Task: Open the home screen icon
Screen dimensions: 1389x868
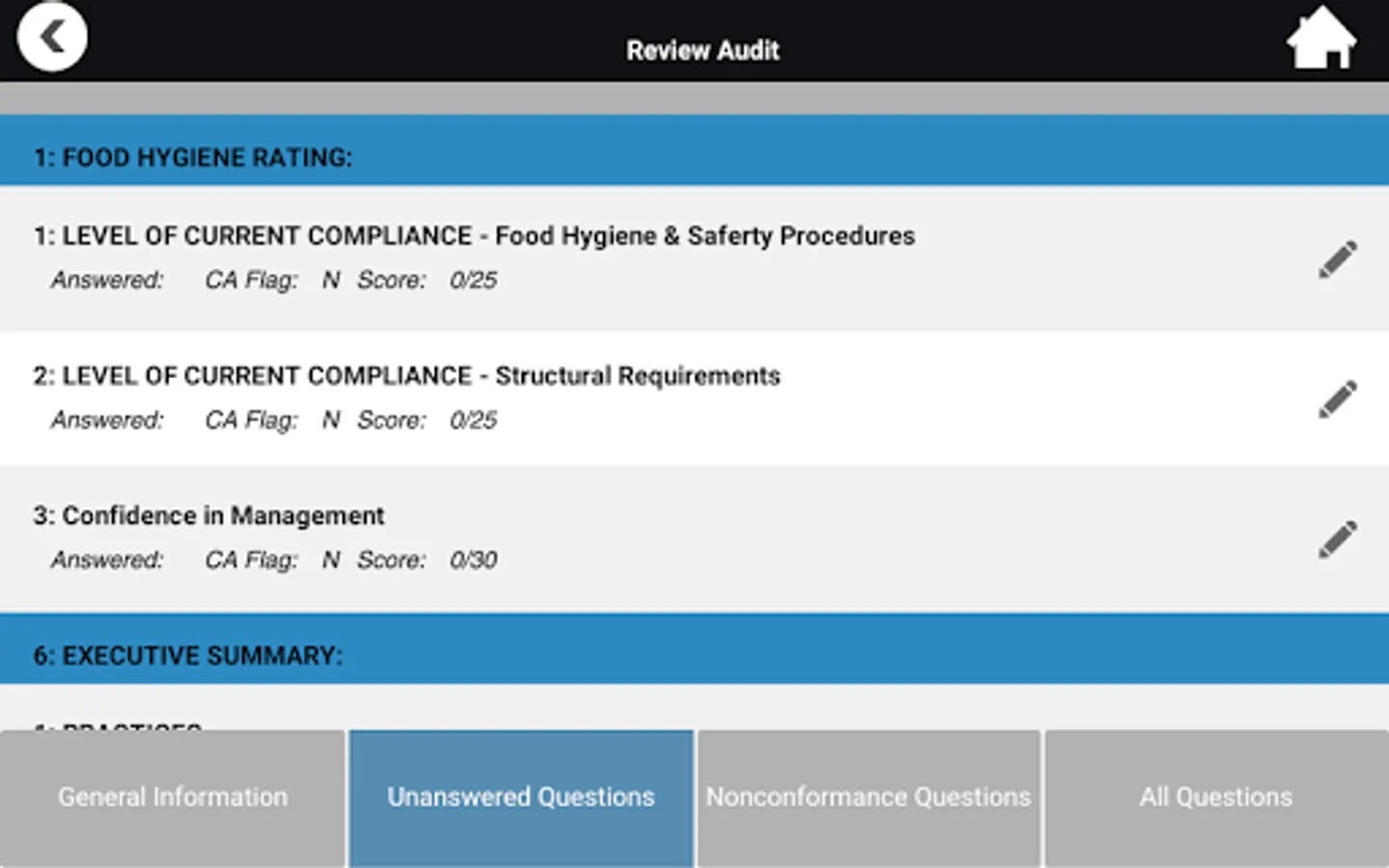Action: (x=1321, y=39)
